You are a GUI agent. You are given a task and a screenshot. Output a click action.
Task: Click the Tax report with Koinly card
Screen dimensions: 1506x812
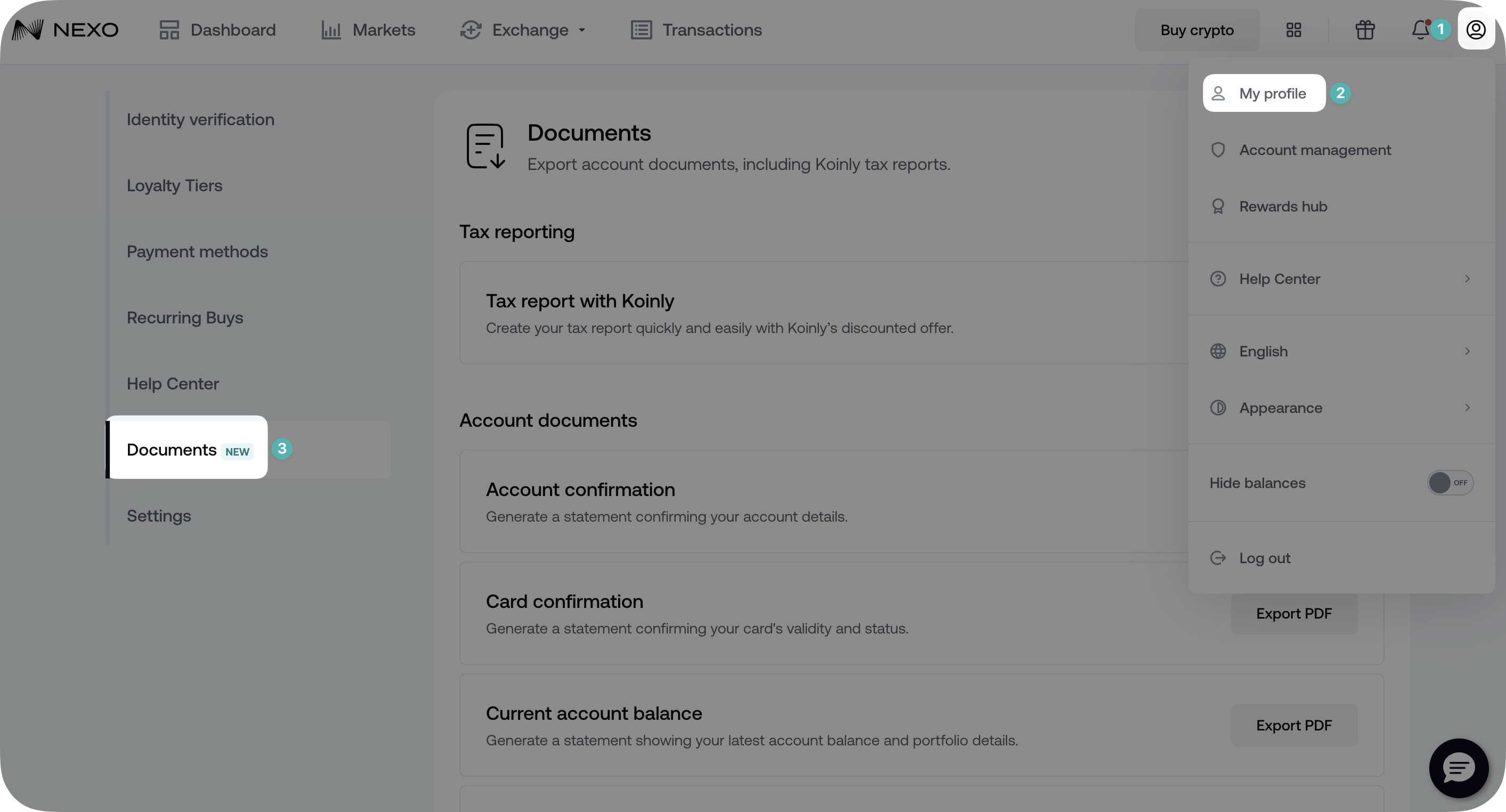click(x=824, y=313)
